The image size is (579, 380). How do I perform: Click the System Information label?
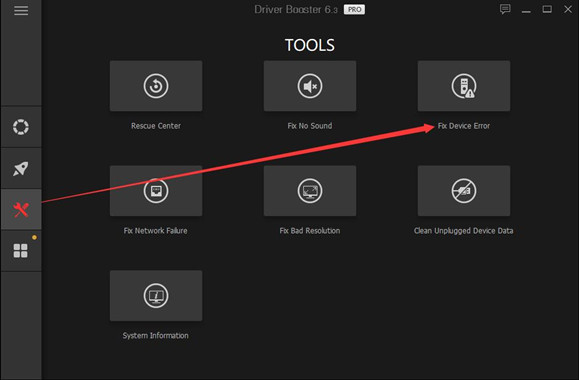tap(155, 336)
